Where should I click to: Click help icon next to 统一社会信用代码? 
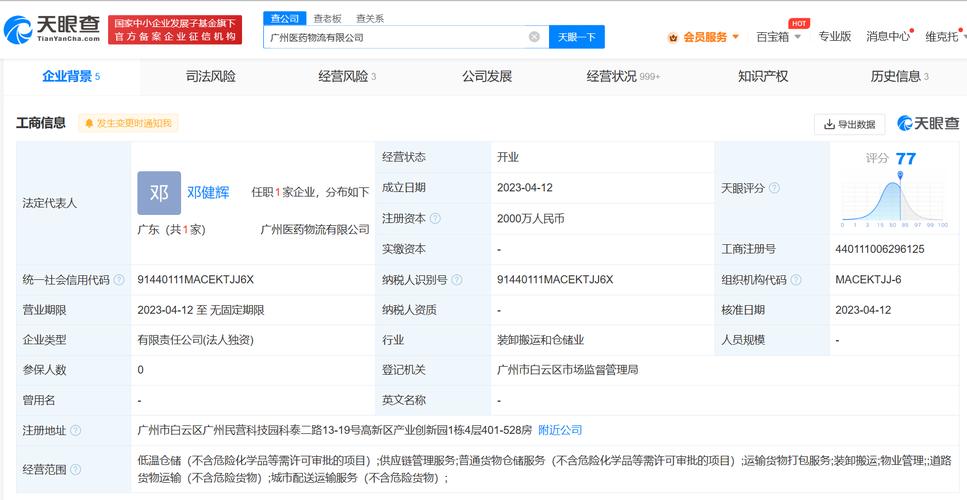119,280
